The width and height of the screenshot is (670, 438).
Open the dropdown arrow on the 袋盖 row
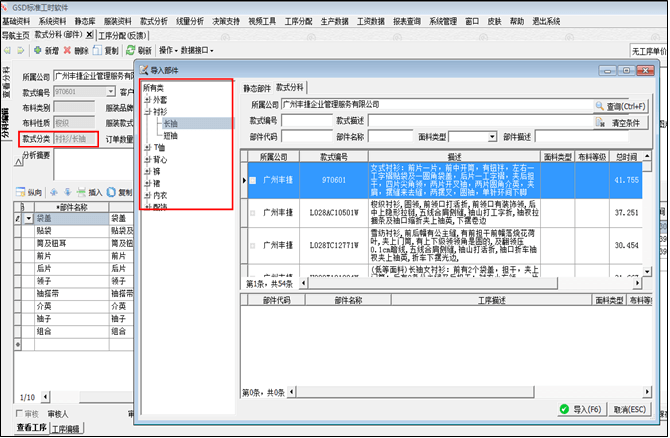(29, 219)
